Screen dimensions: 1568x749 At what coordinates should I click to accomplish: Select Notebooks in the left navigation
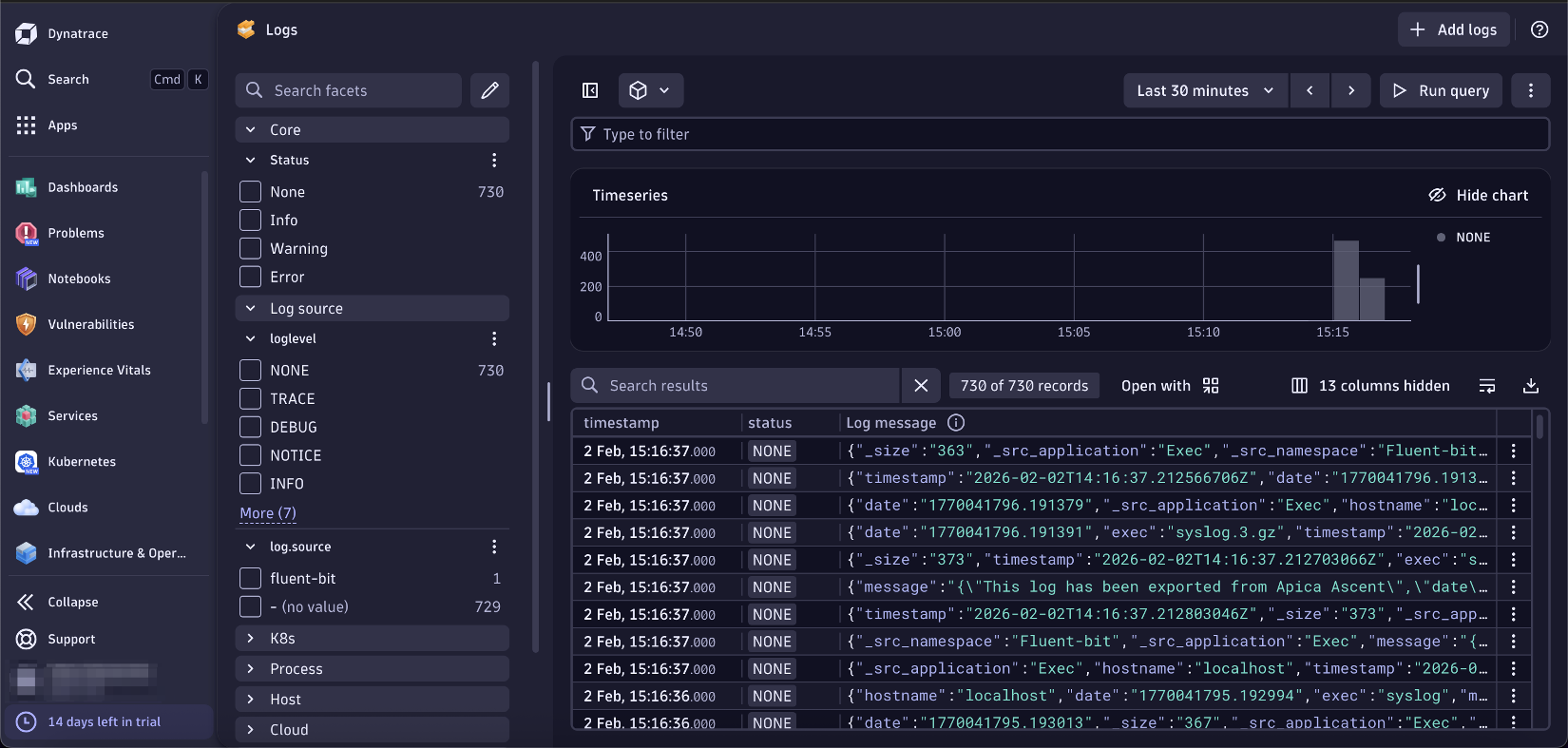[79, 278]
